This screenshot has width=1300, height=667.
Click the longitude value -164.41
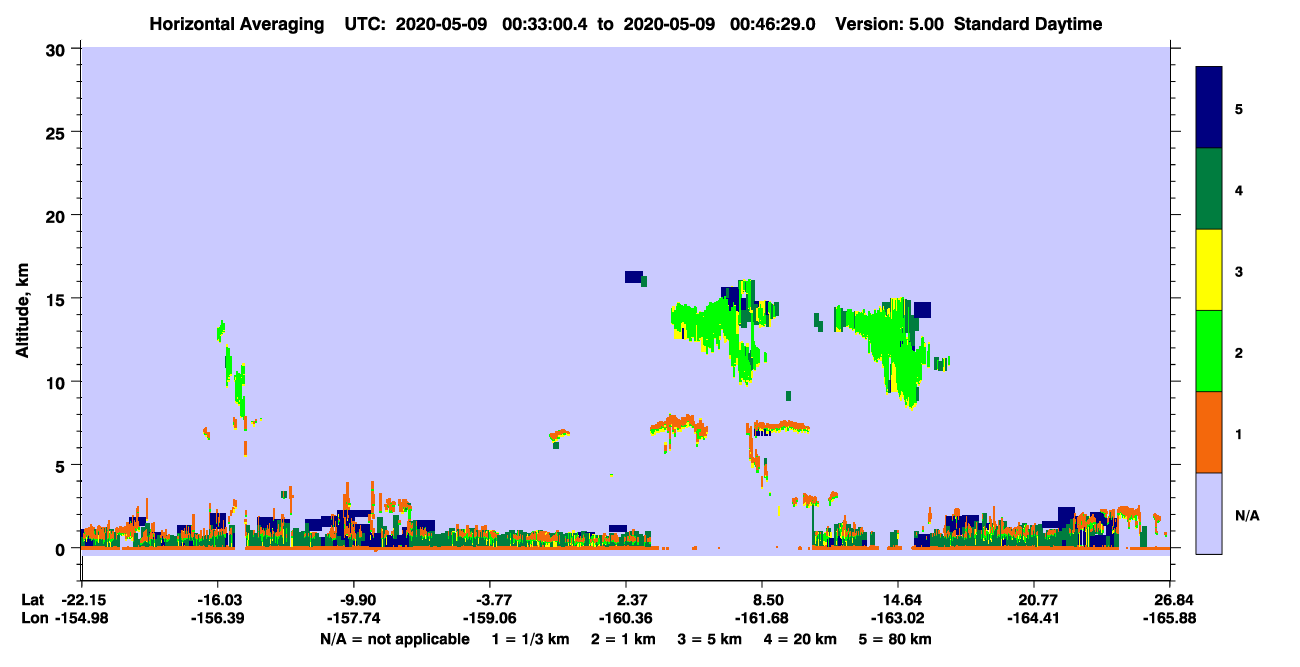(x=1033, y=618)
